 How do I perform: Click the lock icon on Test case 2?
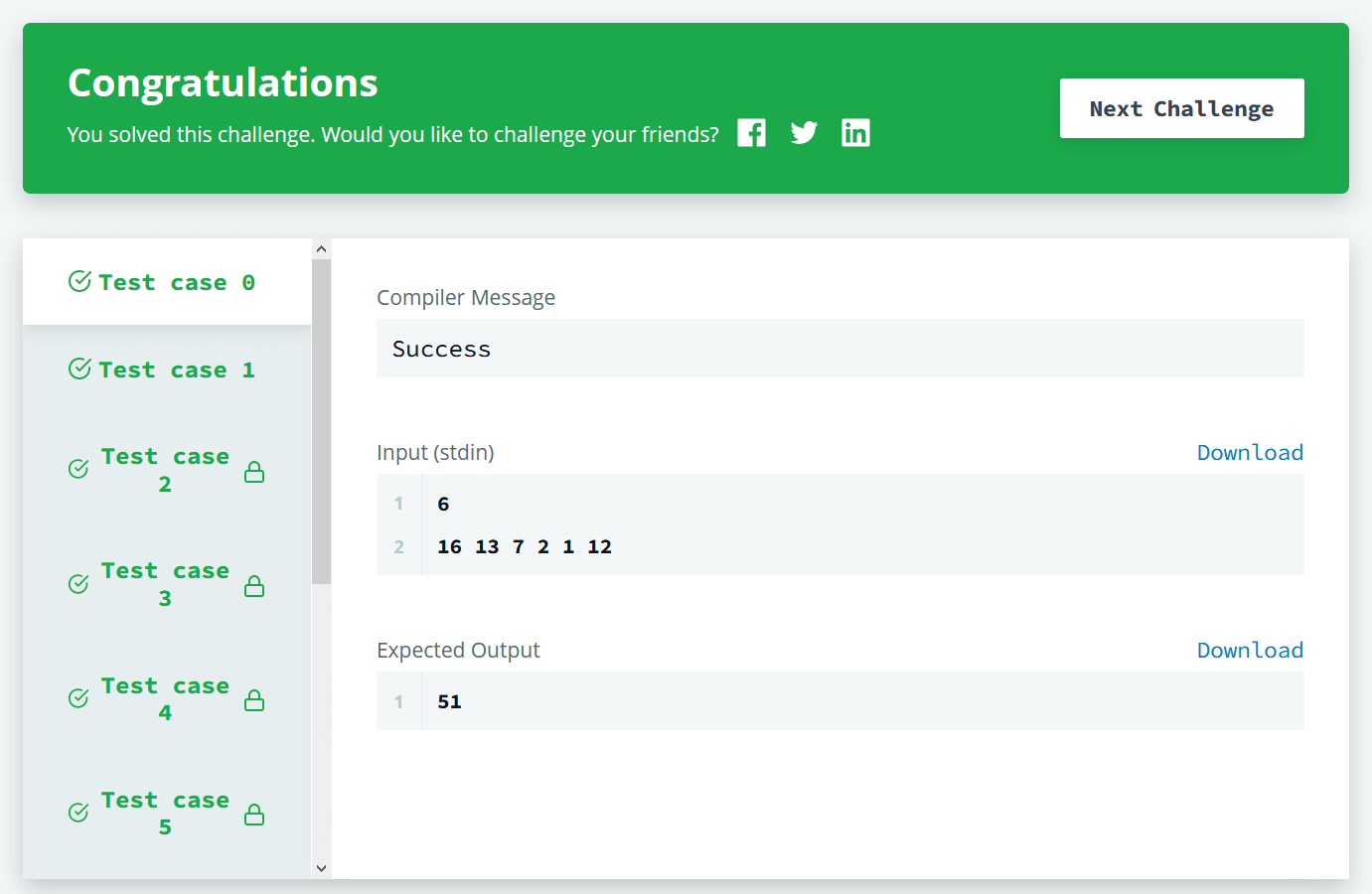coord(254,472)
